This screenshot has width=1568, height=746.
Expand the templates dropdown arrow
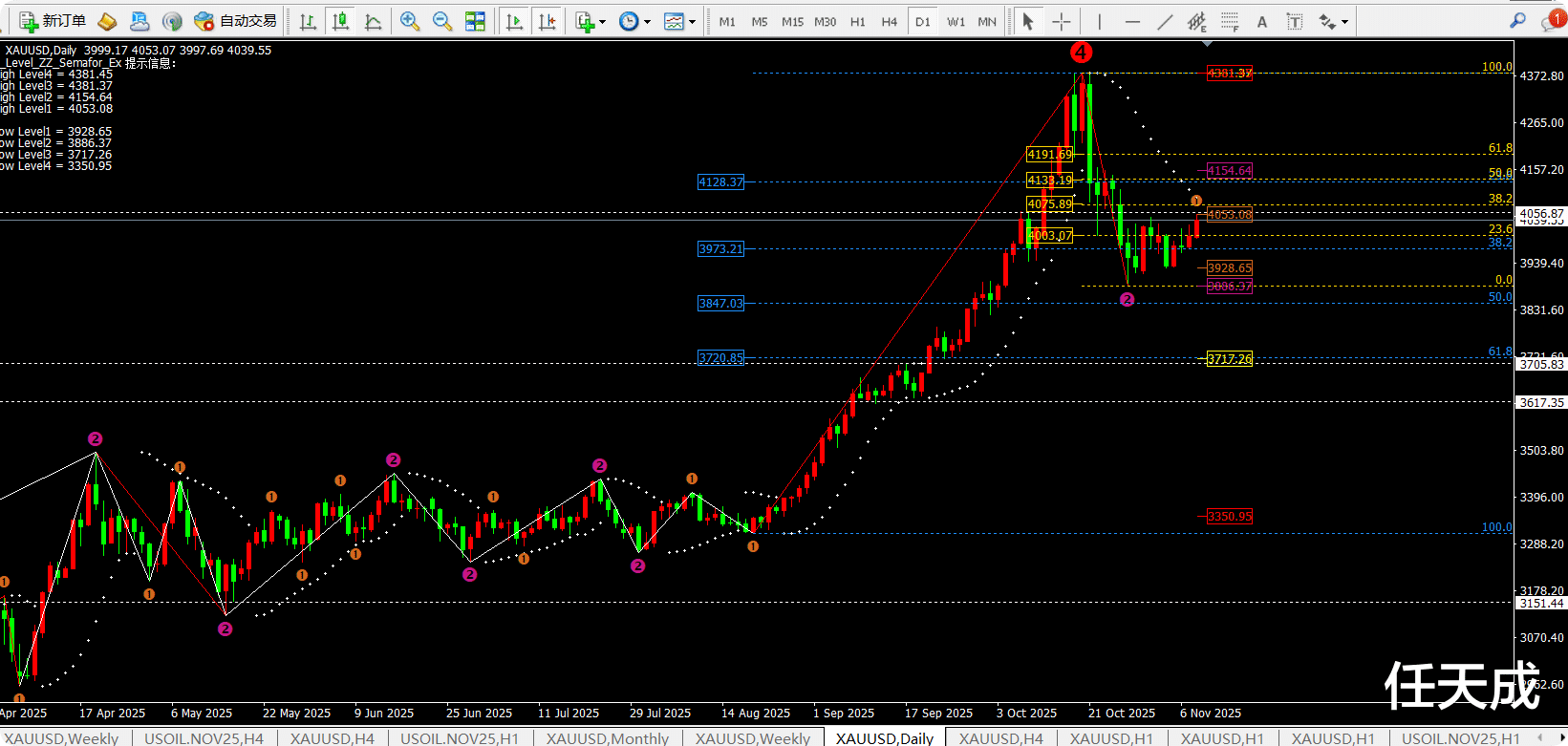point(692,21)
